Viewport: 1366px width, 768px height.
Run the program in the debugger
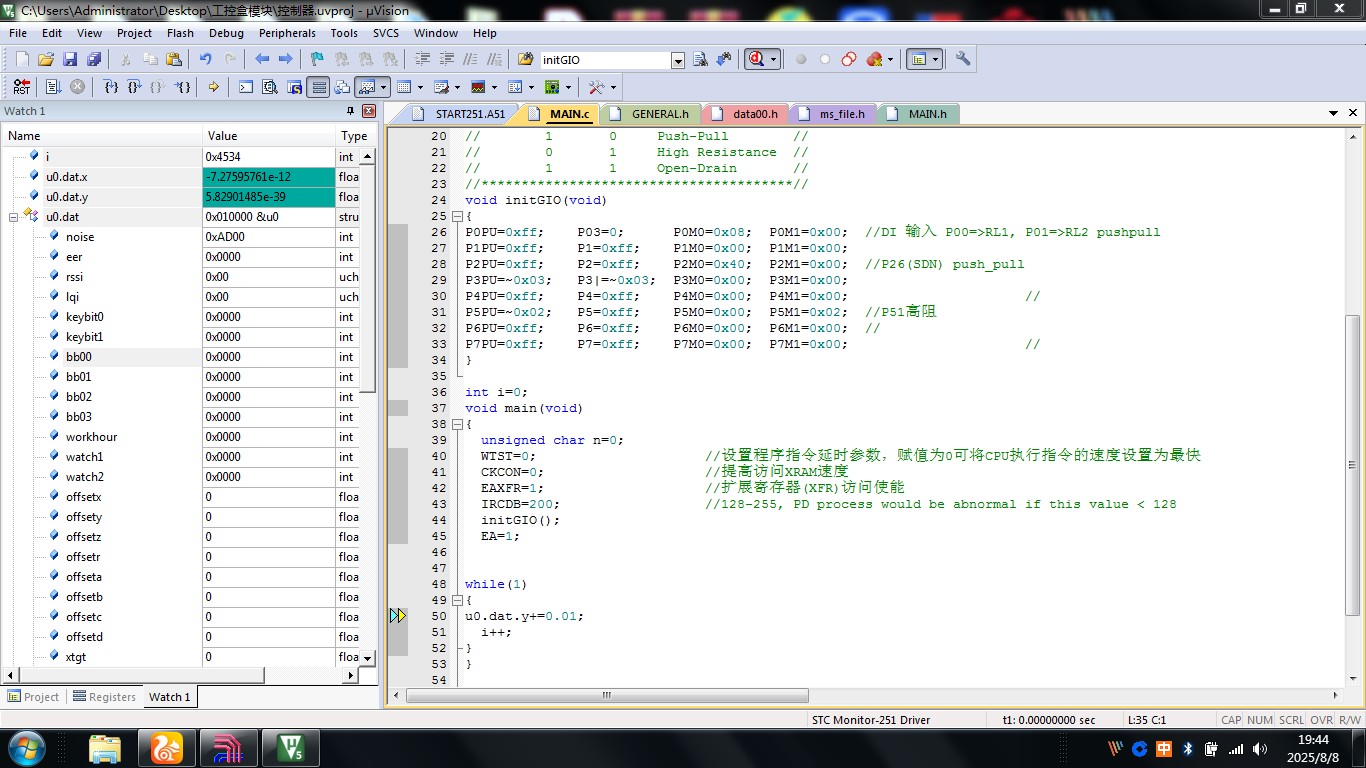[x=53, y=87]
